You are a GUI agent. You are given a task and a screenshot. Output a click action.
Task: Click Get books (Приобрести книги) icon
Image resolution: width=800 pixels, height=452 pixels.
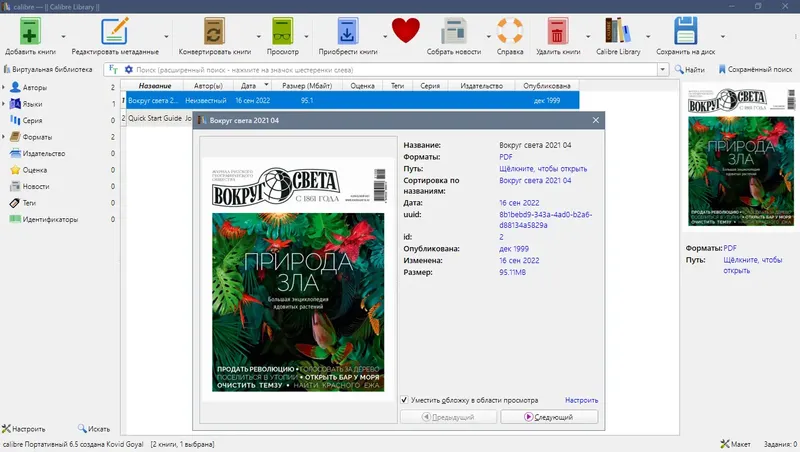pos(347,31)
